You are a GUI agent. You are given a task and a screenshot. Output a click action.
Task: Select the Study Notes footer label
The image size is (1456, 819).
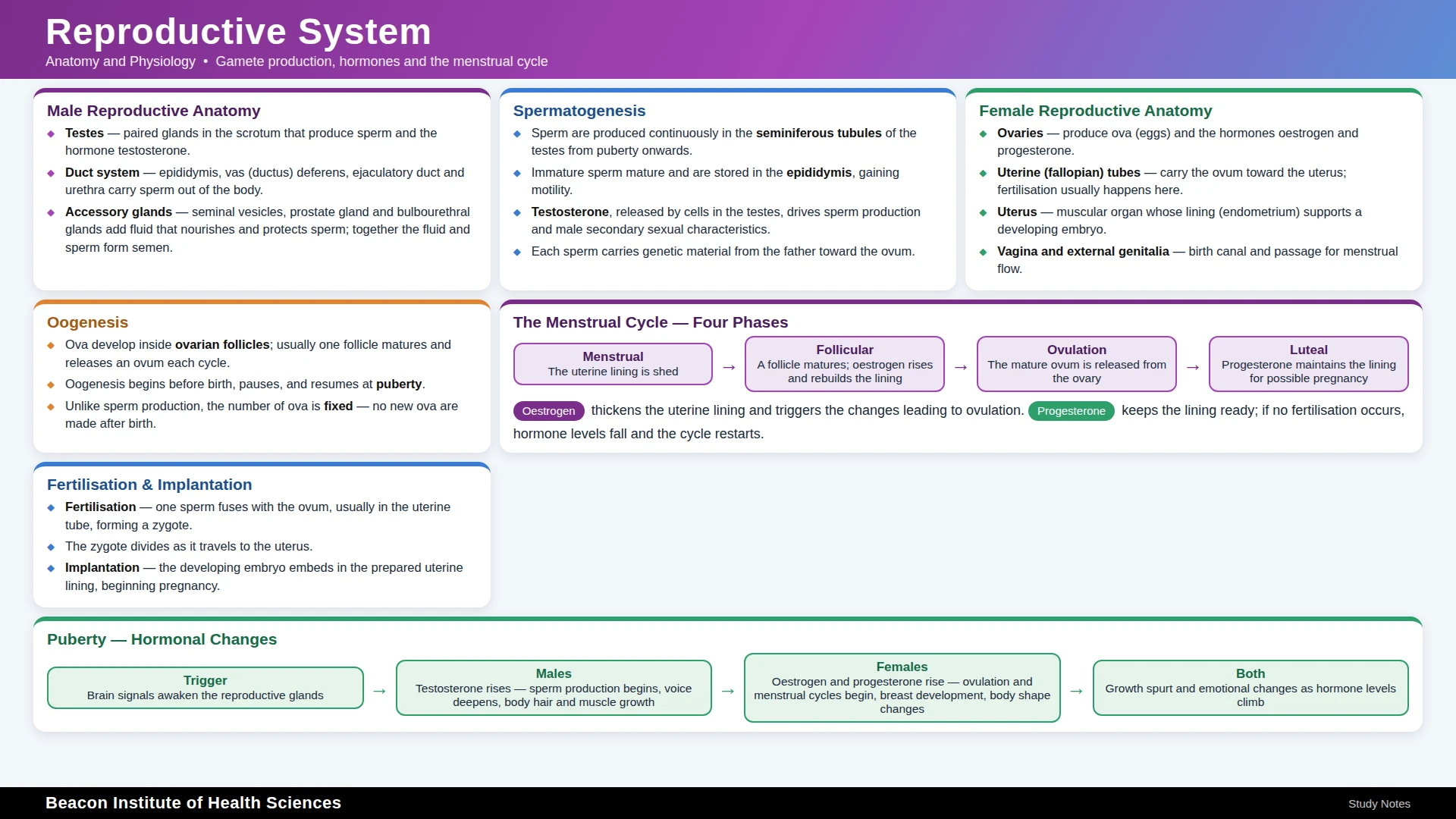(x=1379, y=804)
